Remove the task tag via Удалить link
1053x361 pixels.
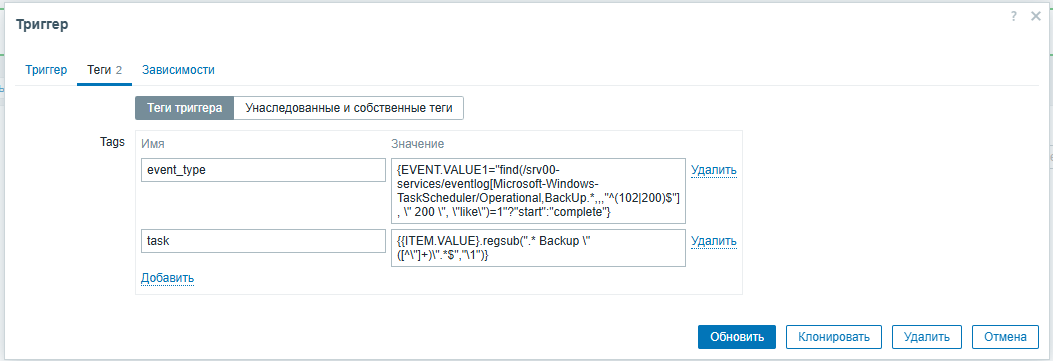[x=714, y=242]
